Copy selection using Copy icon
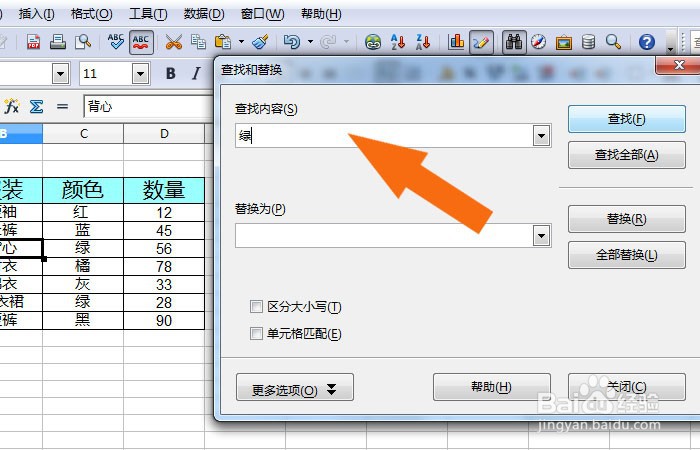 coord(198,42)
